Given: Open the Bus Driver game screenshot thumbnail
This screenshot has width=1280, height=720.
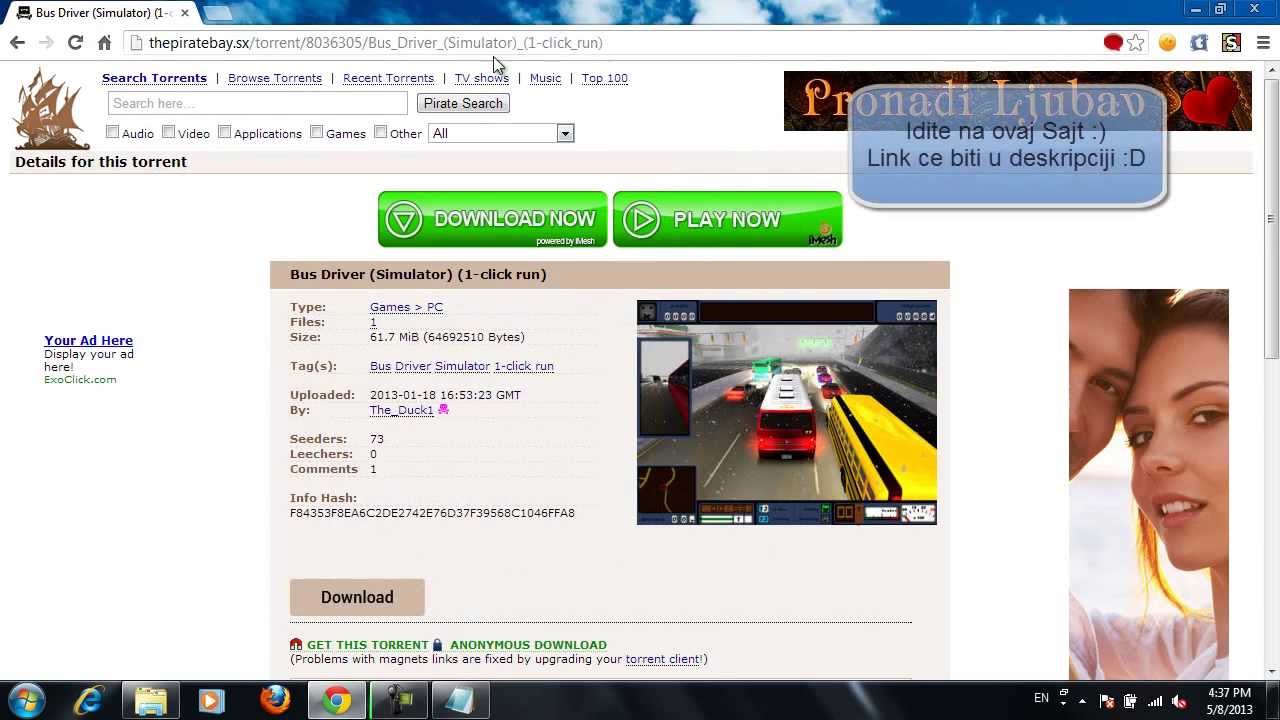Looking at the screenshot, I should coord(787,412).
